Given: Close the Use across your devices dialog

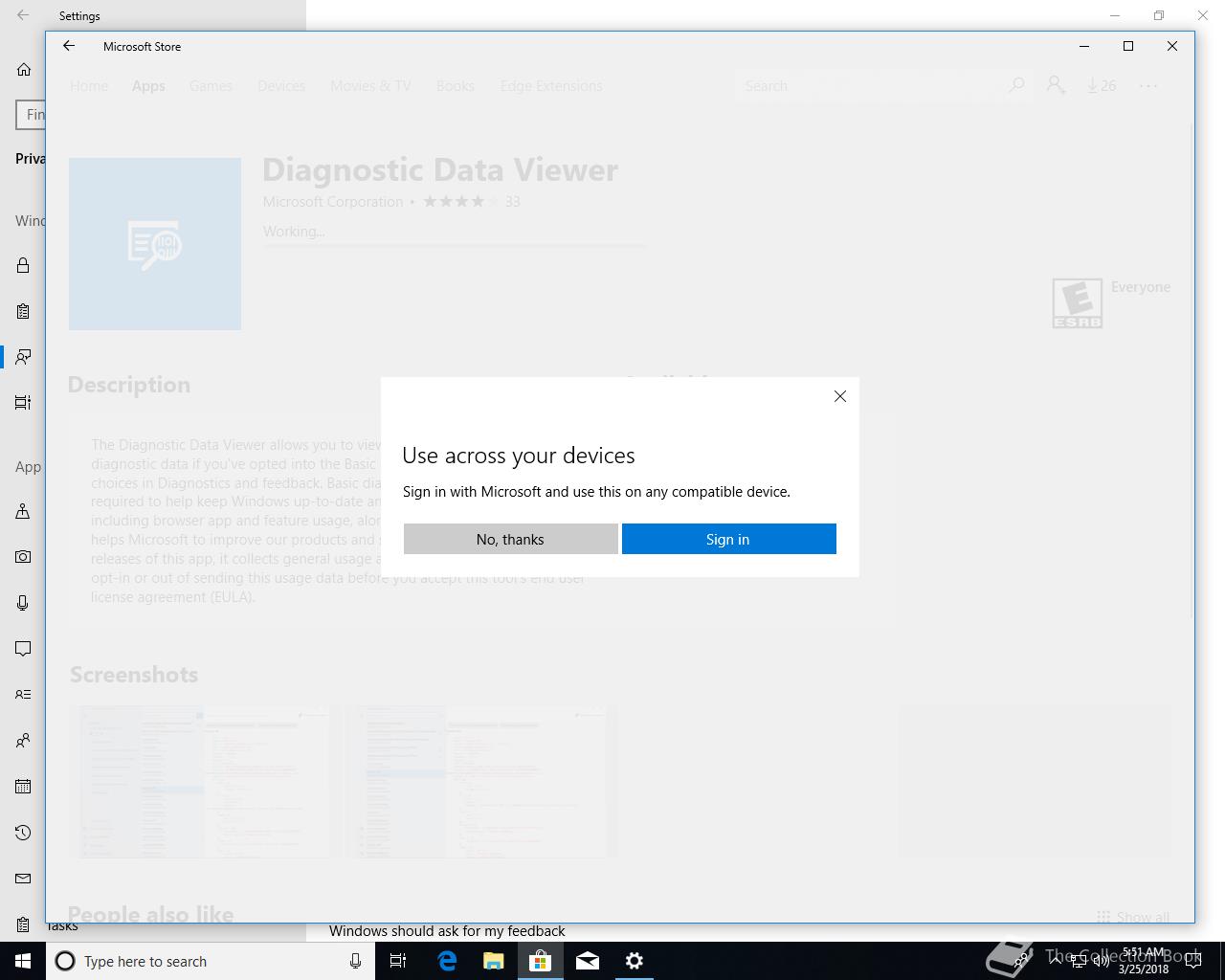Looking at the screenshot, I should (x=839, y=396).
